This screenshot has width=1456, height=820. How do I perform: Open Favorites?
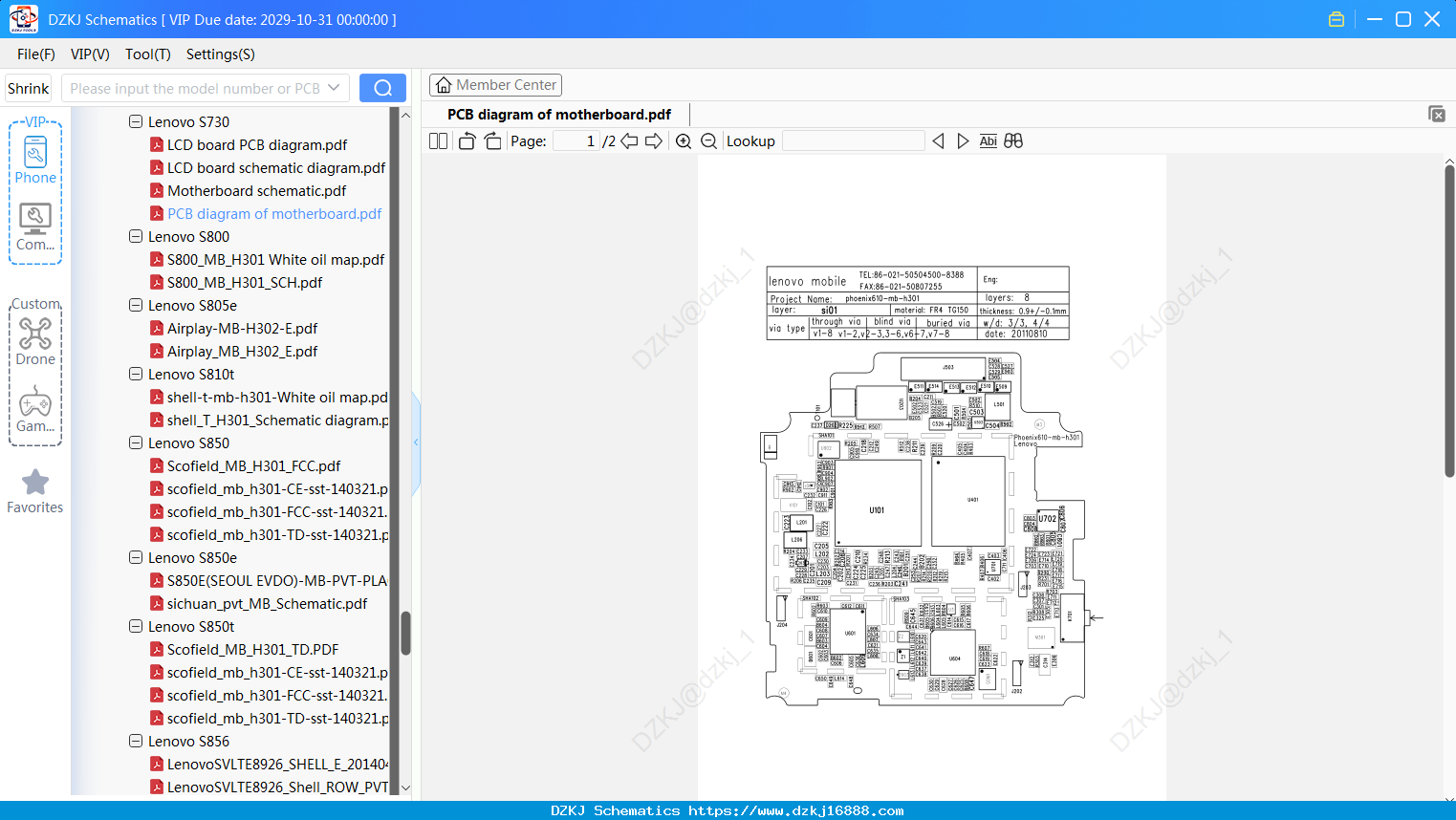tap(35, 491)
